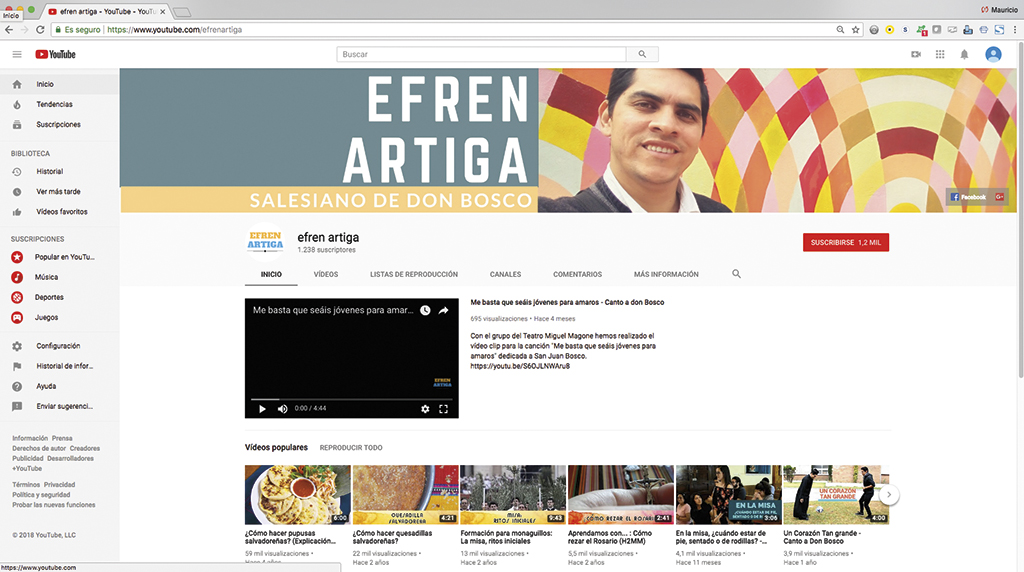The width and height of the screenshot is (1024, 572).
Task: Click the page vertical scrollbar
Action: (1020, 209)
